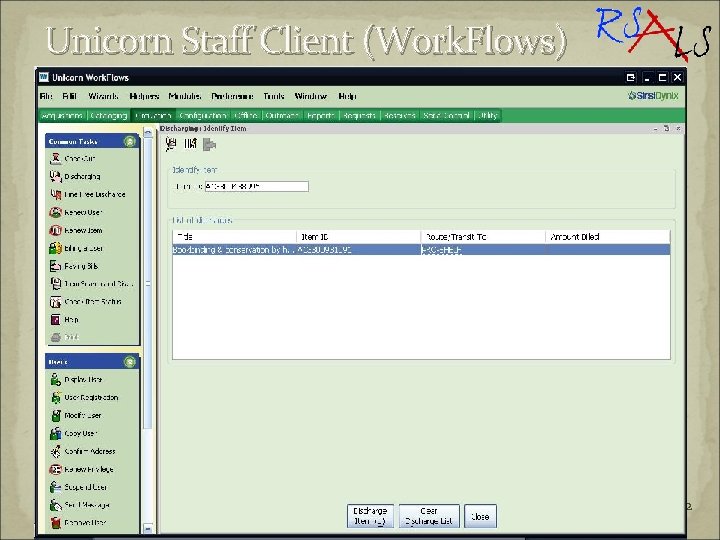
Task: Sort by the Amount Billed column header
Action: (x=608, y=237)
